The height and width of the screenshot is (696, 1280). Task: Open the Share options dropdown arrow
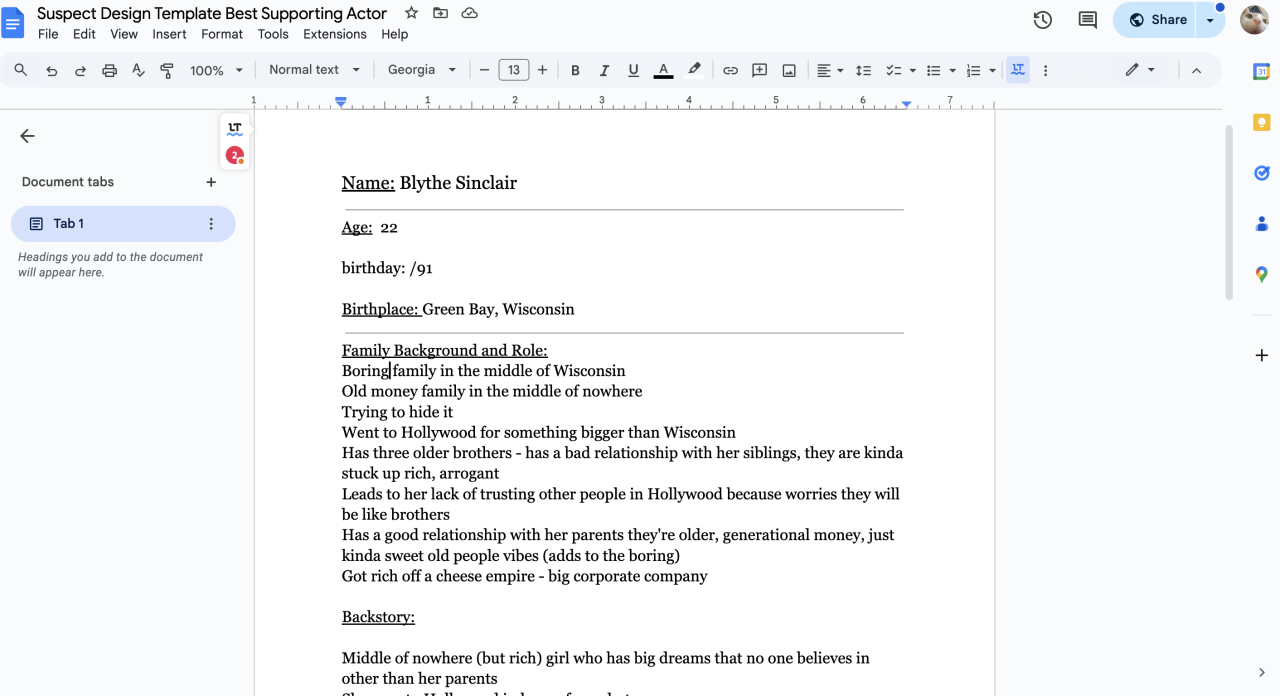tap(1210, 20)
